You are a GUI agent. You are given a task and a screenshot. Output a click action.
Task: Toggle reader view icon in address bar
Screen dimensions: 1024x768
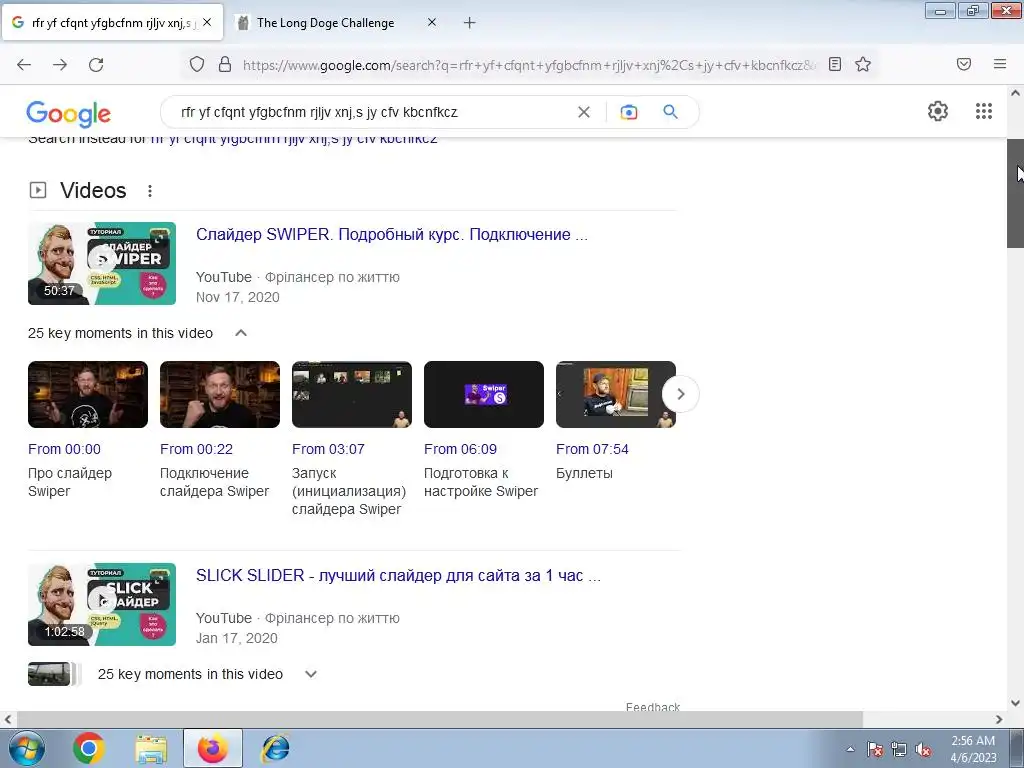pyautogui.click(x=835, y=64)
